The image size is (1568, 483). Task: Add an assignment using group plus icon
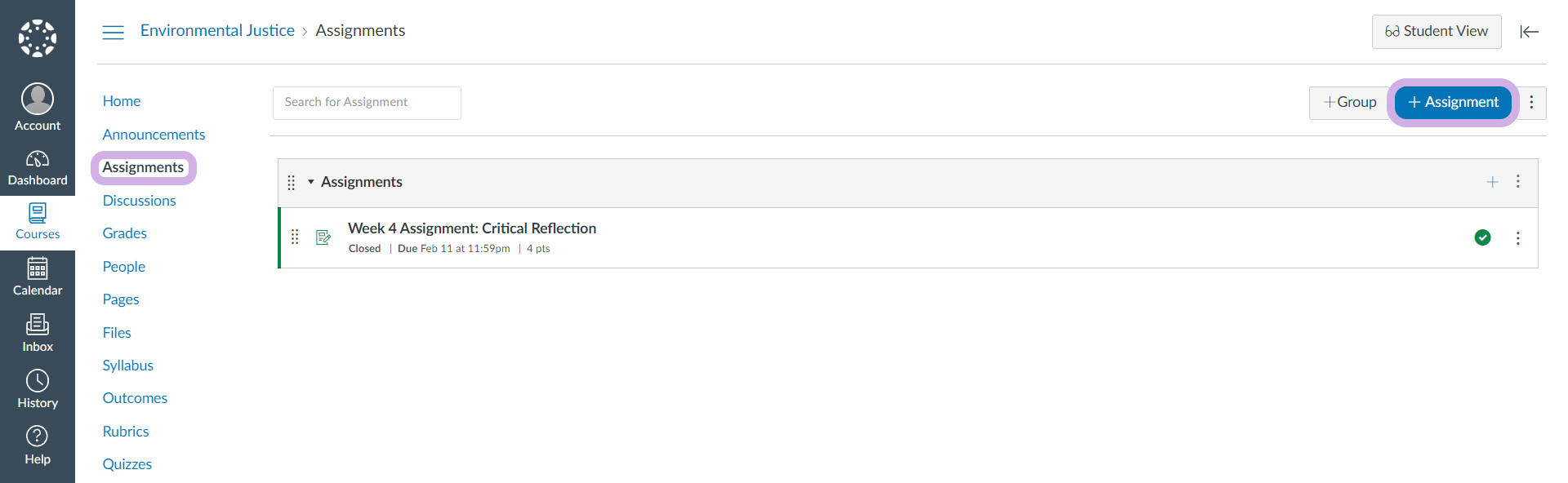coord(1492,182)
